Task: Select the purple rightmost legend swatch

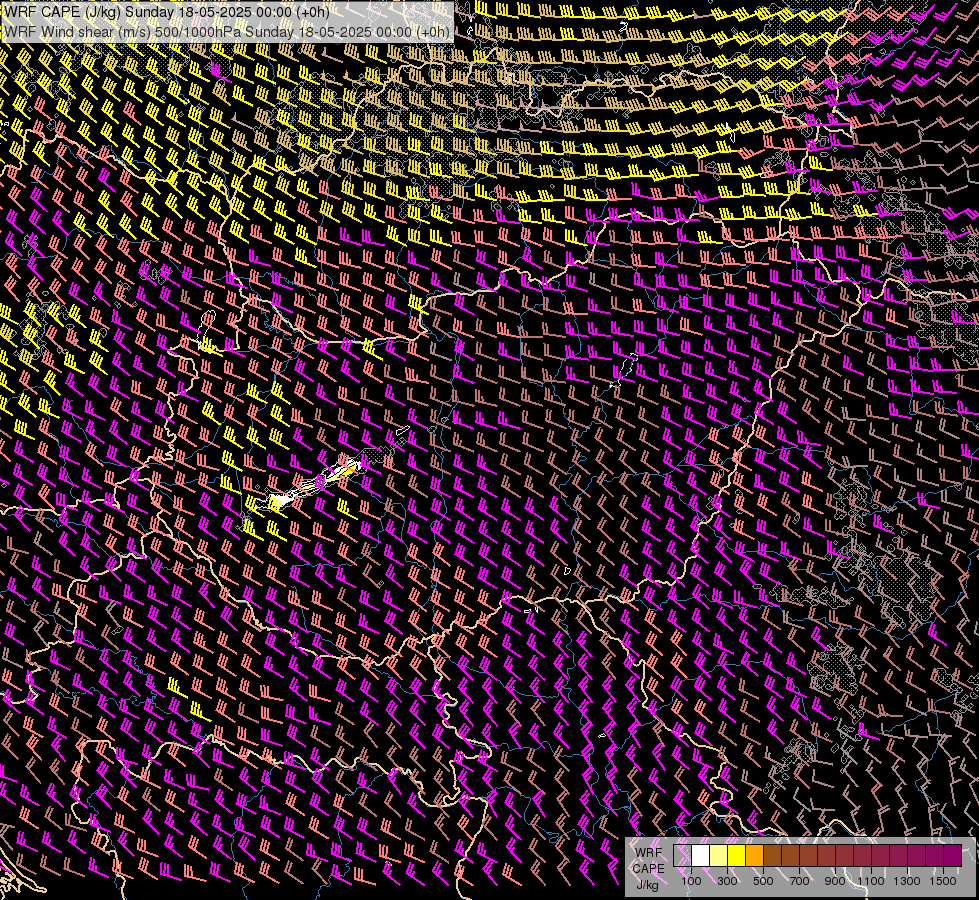Action: (x=953, y=856)
